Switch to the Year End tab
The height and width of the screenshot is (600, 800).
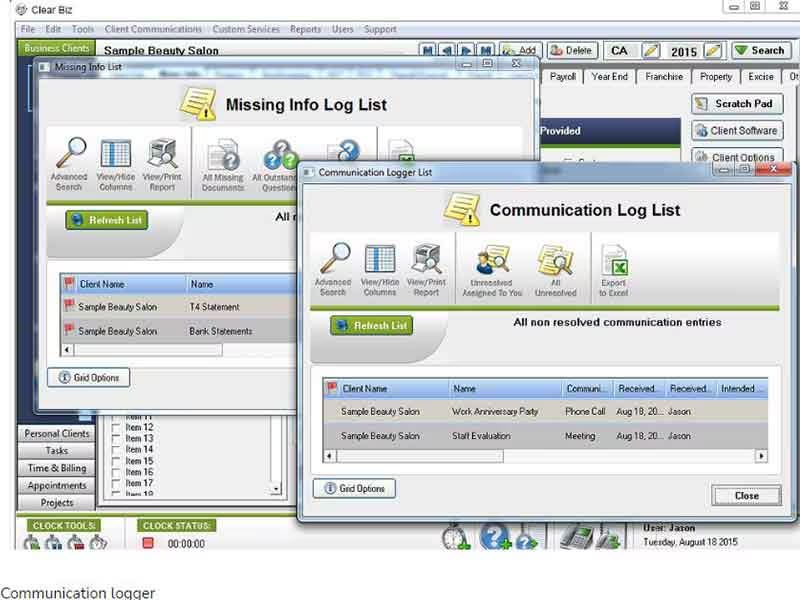tap(609, 77)
